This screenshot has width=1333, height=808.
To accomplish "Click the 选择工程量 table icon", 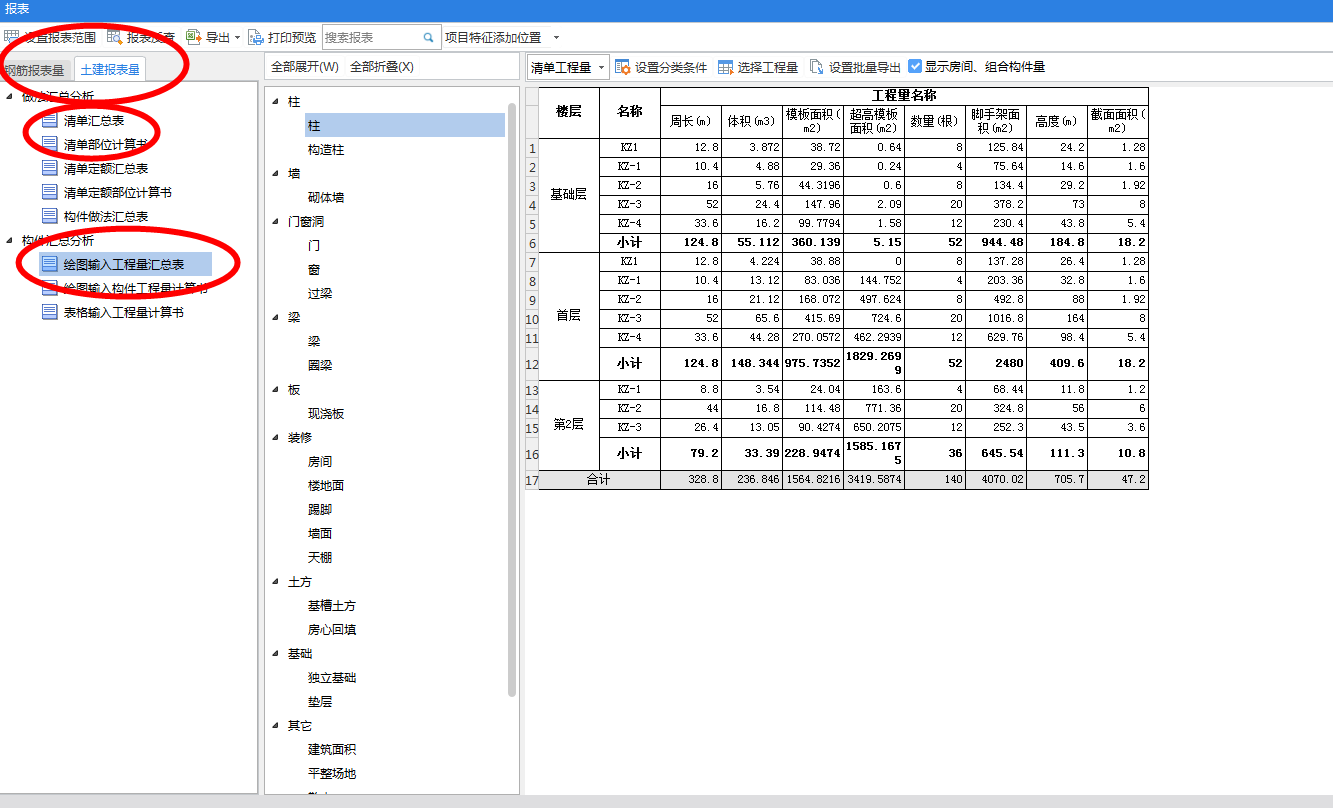I will click(725, 67).
